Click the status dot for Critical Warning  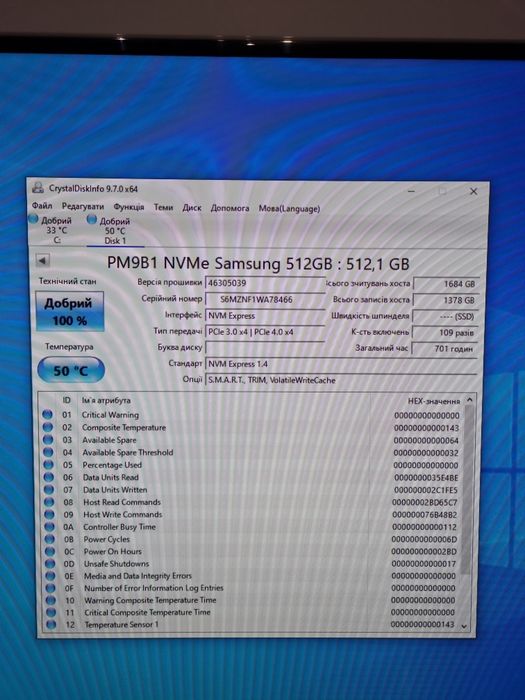[47, 414]
